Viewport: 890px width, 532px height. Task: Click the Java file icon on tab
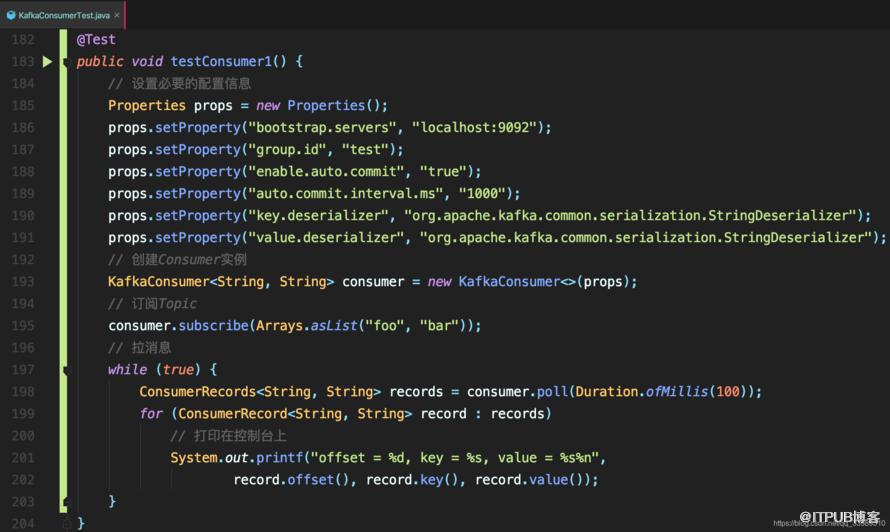11,15
